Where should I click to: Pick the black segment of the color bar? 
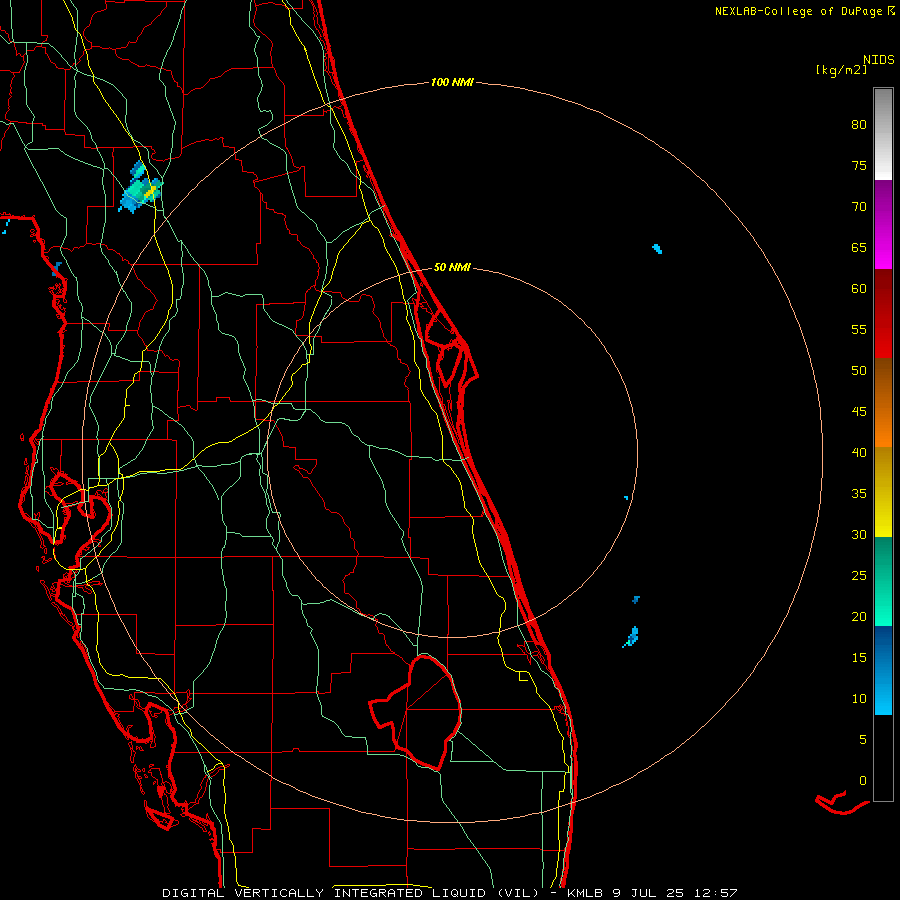coord(883,758)
